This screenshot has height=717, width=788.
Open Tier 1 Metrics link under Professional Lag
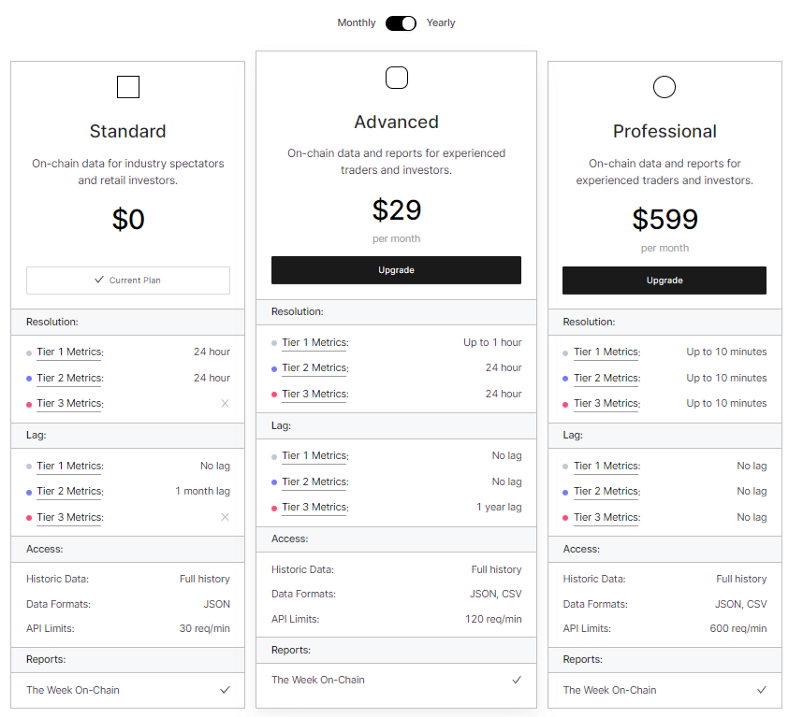pyautogui.click(x=607, y=466)
